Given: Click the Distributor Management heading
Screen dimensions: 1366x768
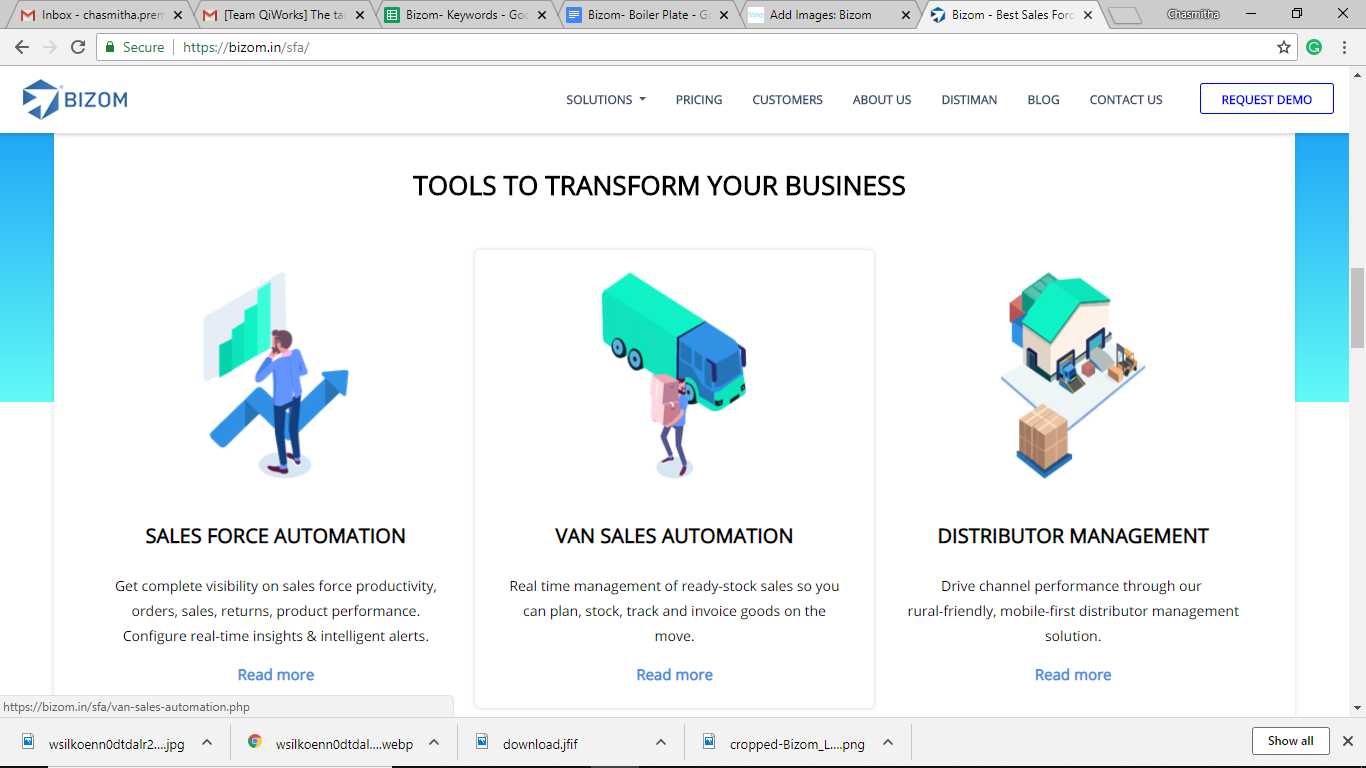Looking at the screenshot, I should click(1073, 536).
